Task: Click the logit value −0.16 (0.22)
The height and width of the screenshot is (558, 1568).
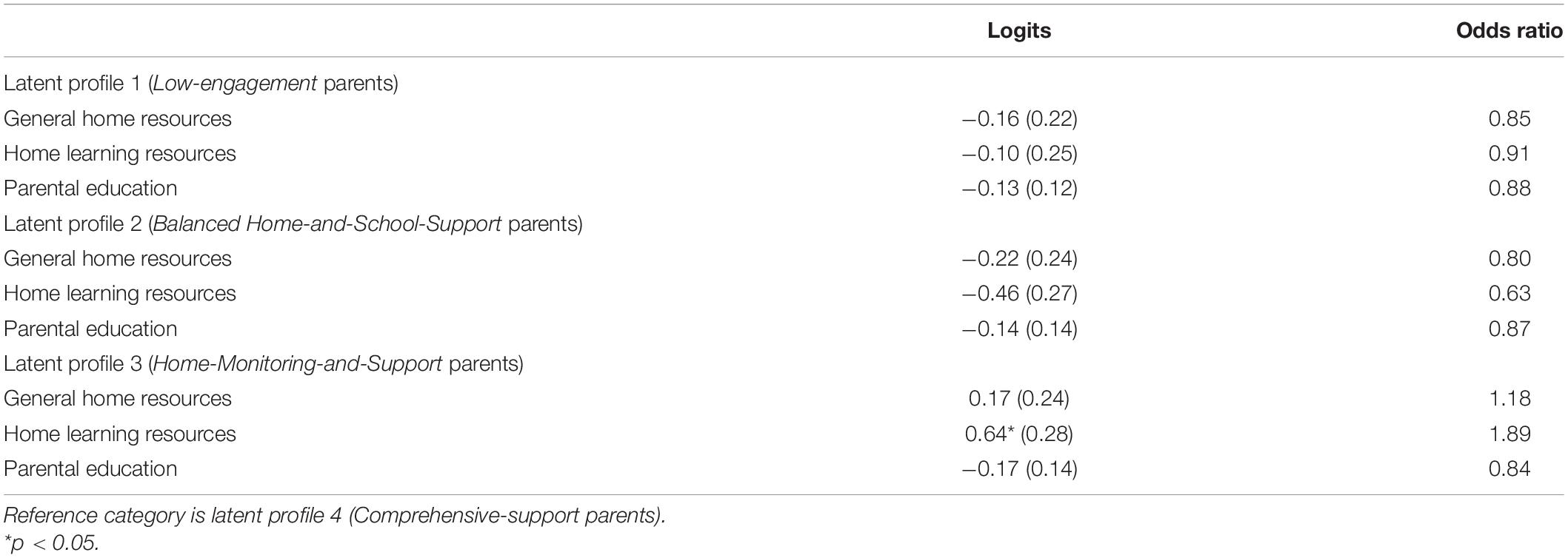Action: (1019, 118)
